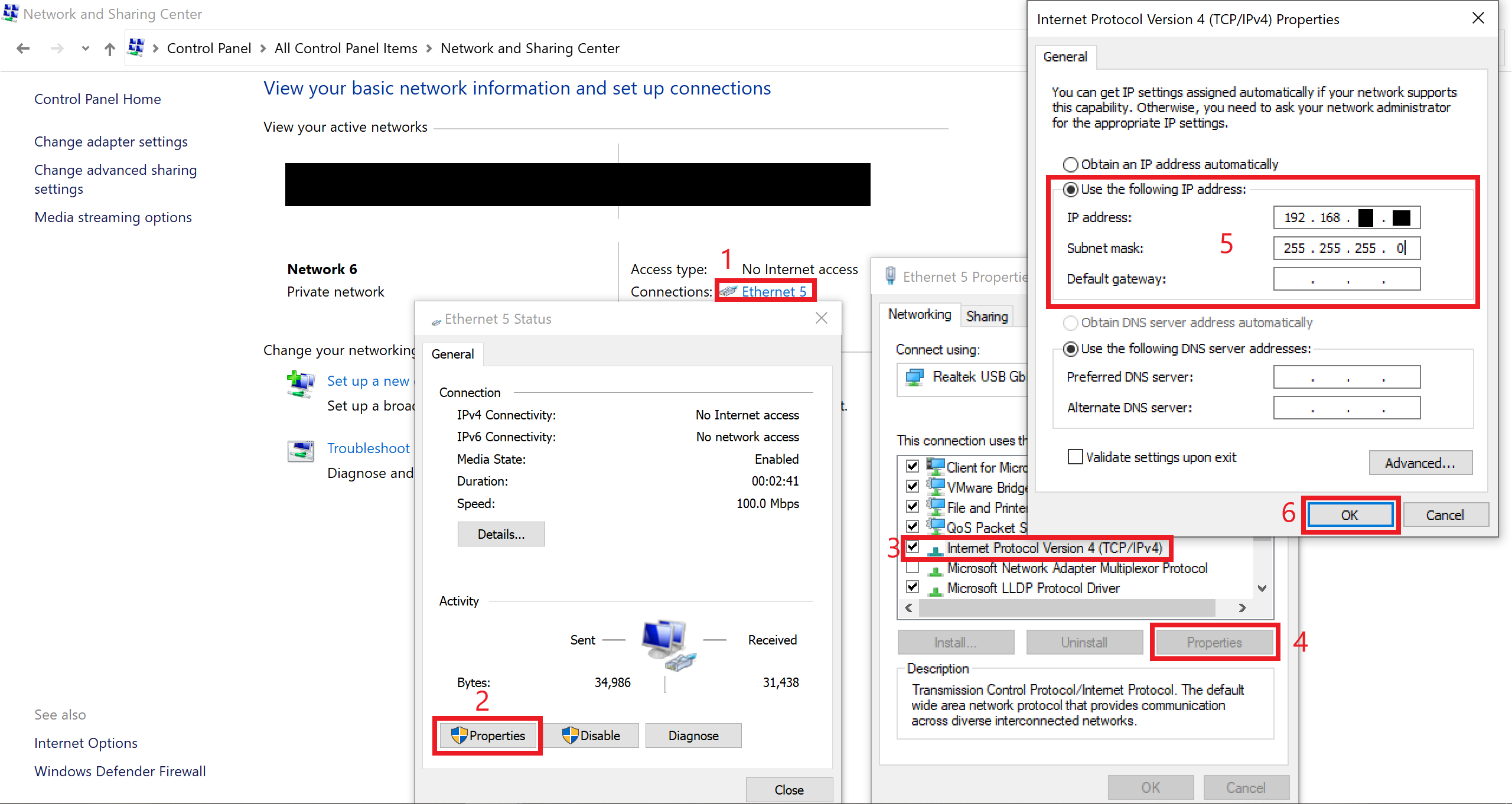Open recent locations dropdown arrow
The image size is (1512, 804).
point(86,48)
